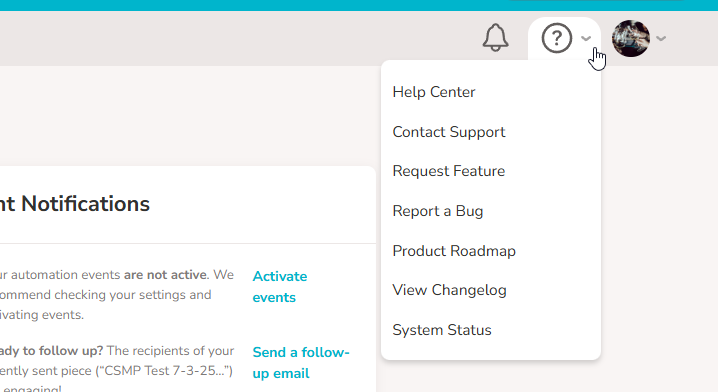Image resolution: width=718 pixels, height=392 pixels.
Task: Open the notifications bell icon
Action: pos(495,38)
